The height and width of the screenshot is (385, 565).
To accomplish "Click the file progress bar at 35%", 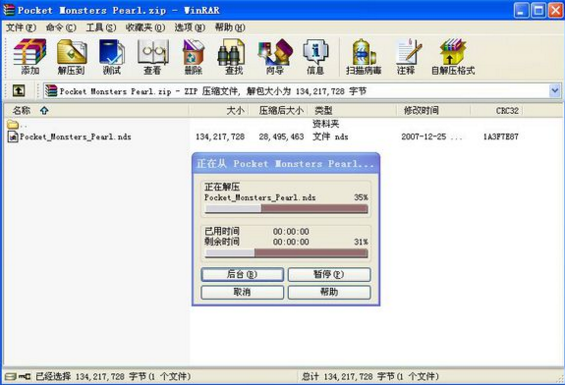I will [x=286, y=209].
